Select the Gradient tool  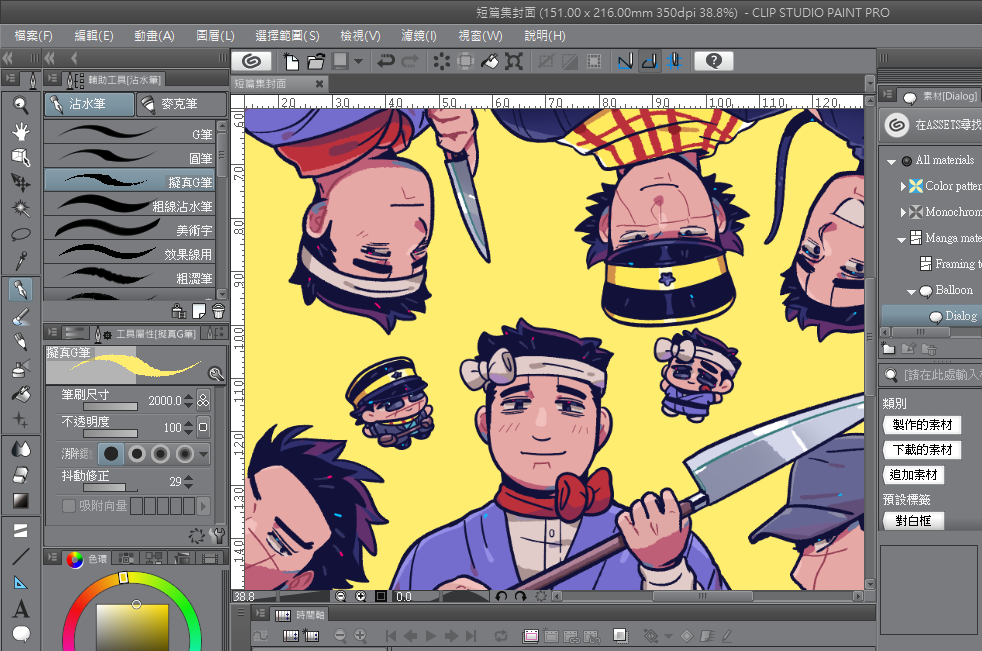tap(21, 501)
